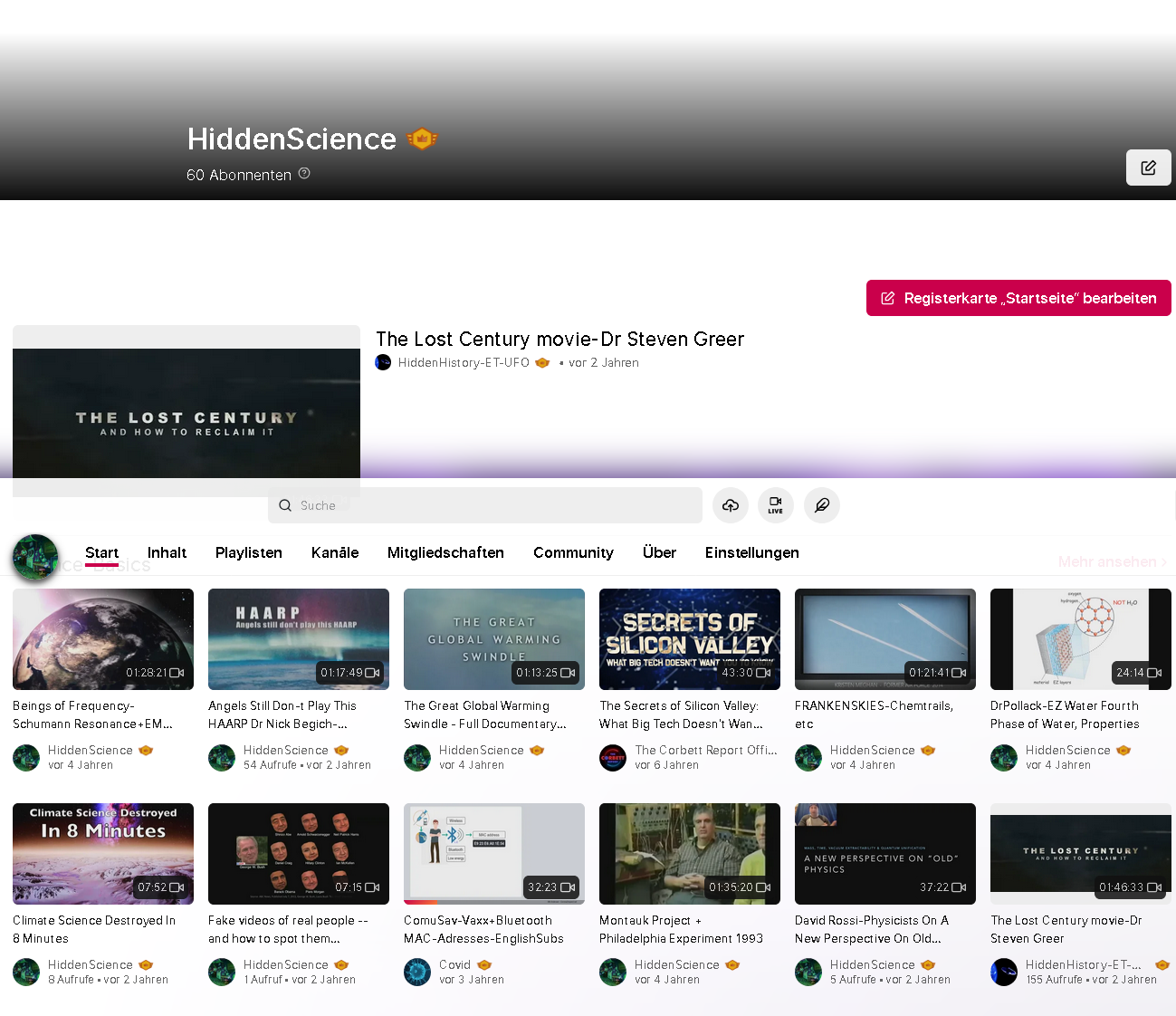This screenshot has width=1176, height=1016.
Task: Click title "The Secrets of Silicon Valley"
Action: tap(681, 714)
